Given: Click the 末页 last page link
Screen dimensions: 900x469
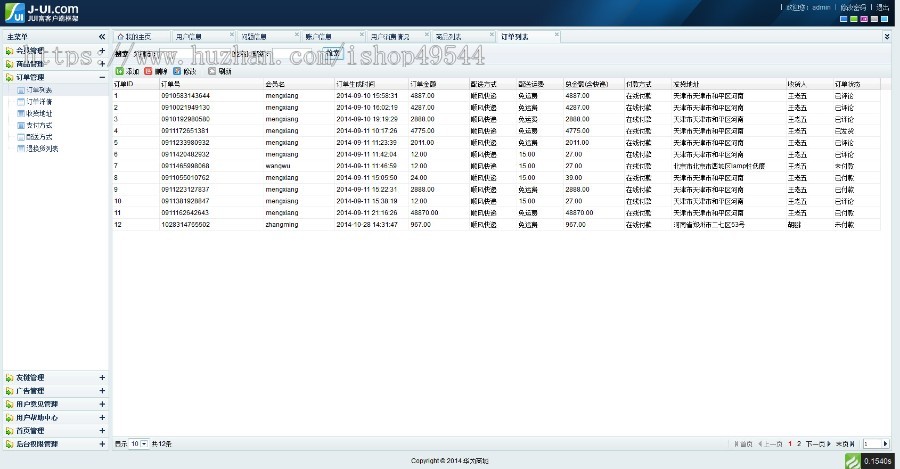Looking at the screenshot, I should click(845, 444).
